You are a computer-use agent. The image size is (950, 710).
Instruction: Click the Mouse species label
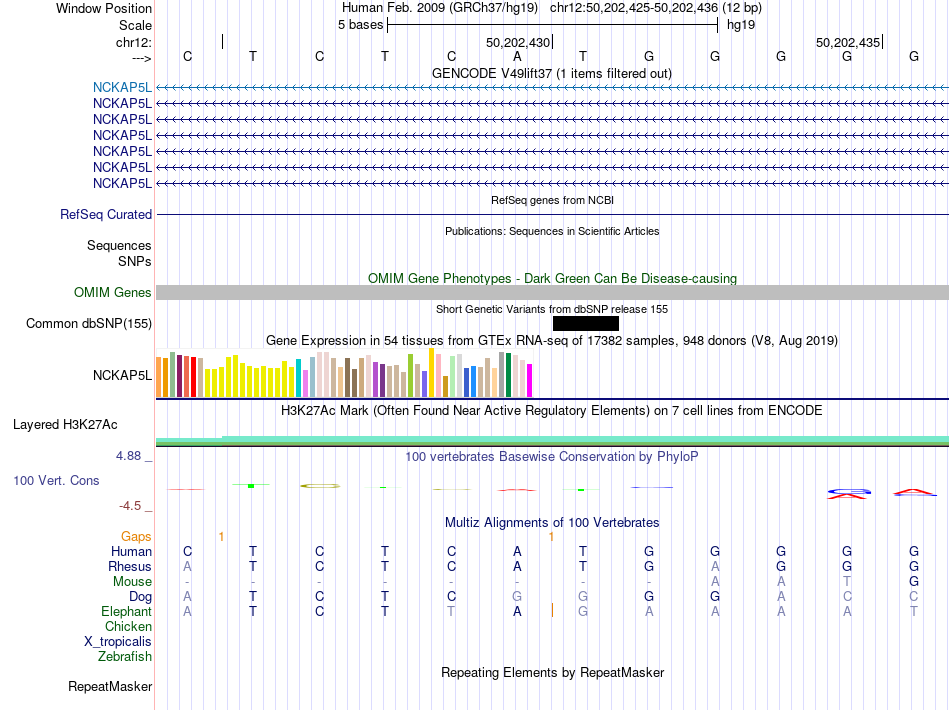pos(132,582)
